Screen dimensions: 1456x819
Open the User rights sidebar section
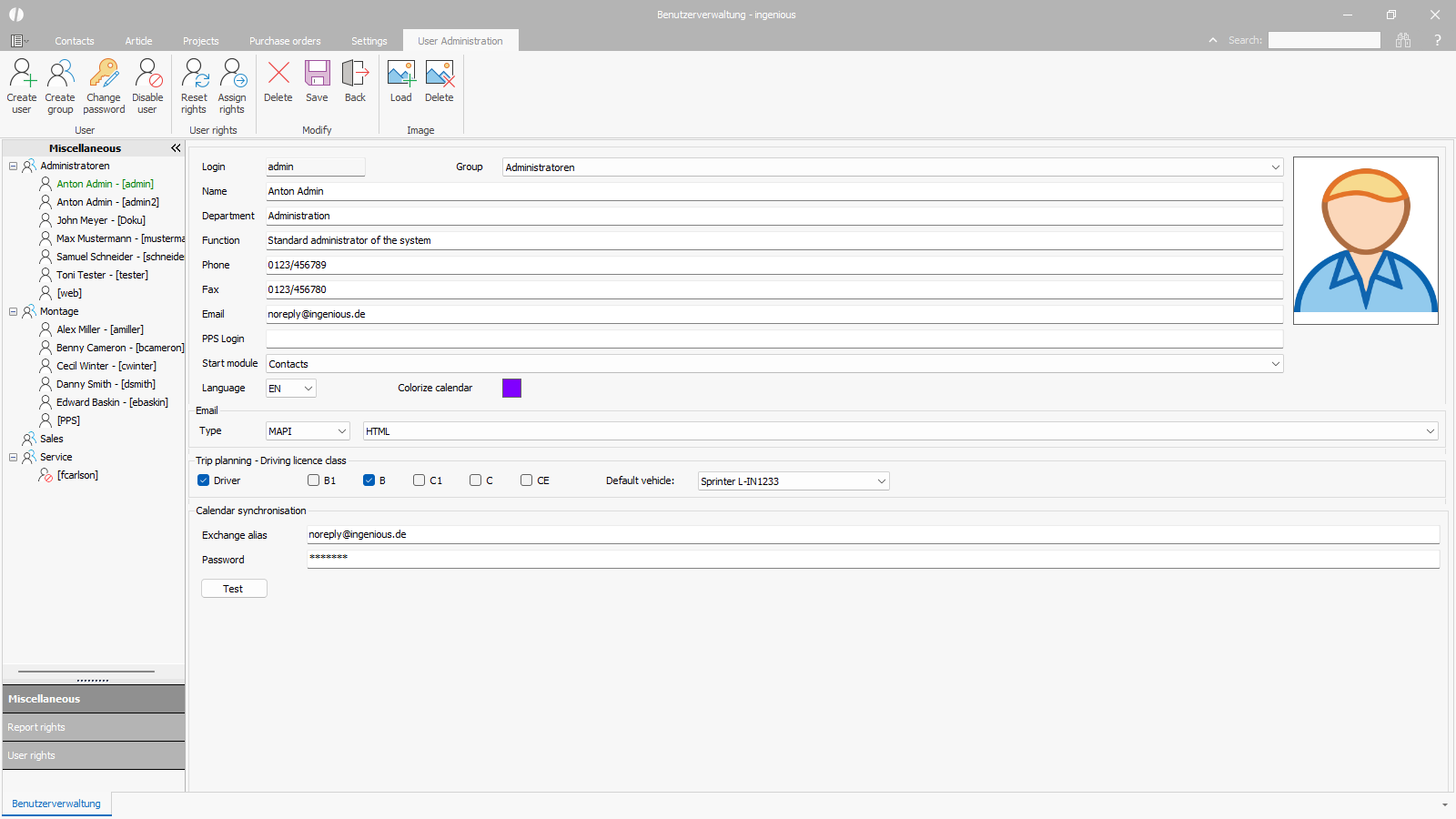[x=94, y=755]
